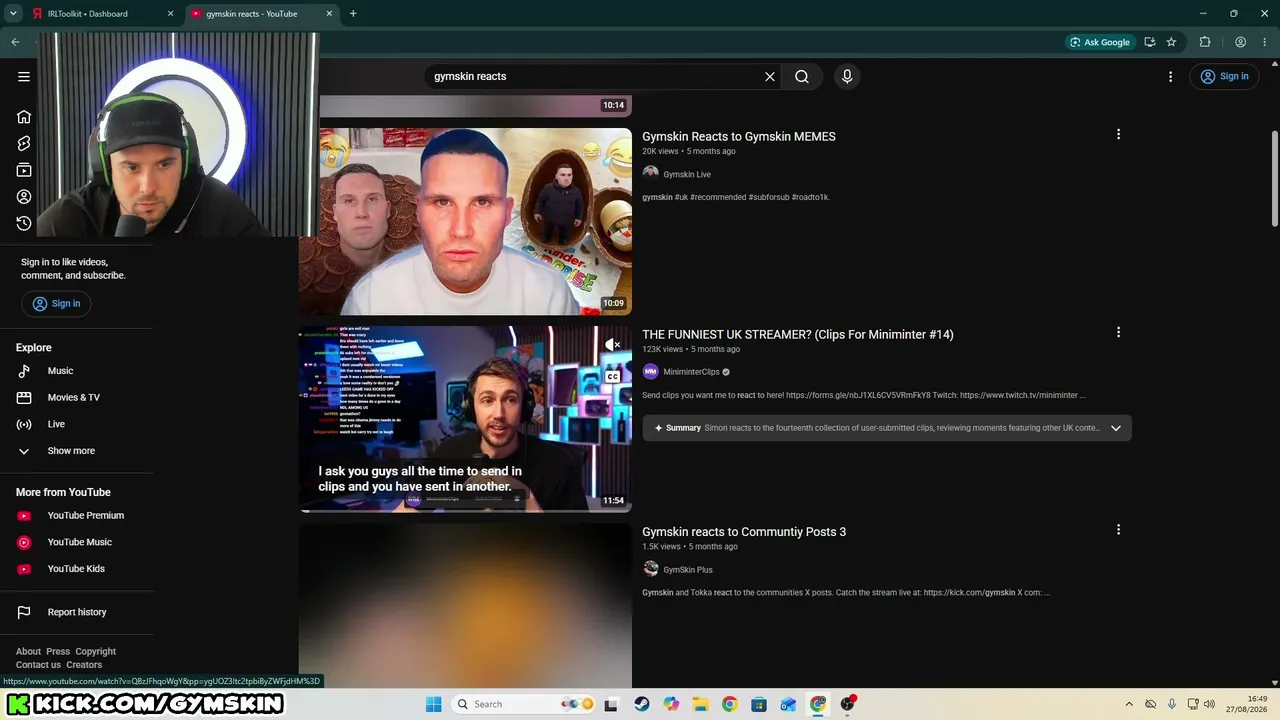1280x720 pixels.
Task: Open YouTube Kids link
Action: point(76,569)
